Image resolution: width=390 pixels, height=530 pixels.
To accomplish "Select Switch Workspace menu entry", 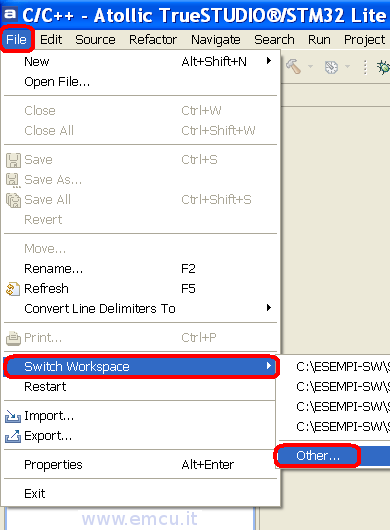I will pos(141,367).
